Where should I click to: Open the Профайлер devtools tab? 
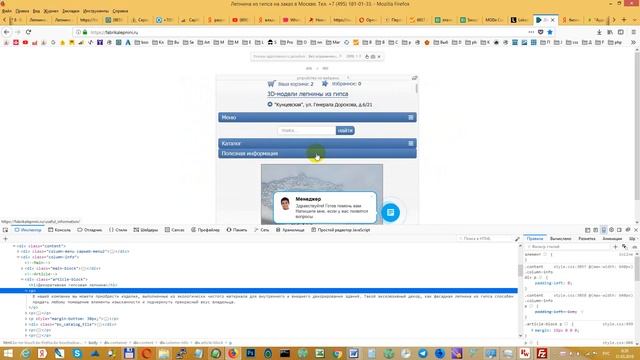pos(205,230)
